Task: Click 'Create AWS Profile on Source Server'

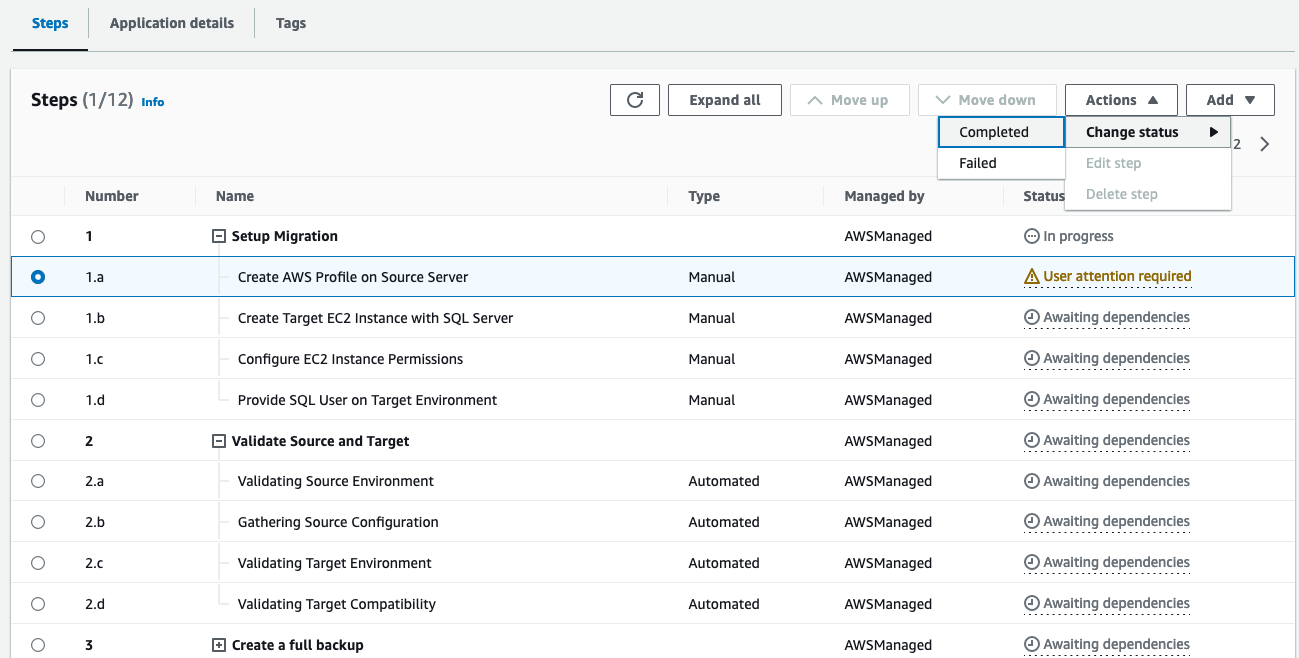Action: [353, 277]
